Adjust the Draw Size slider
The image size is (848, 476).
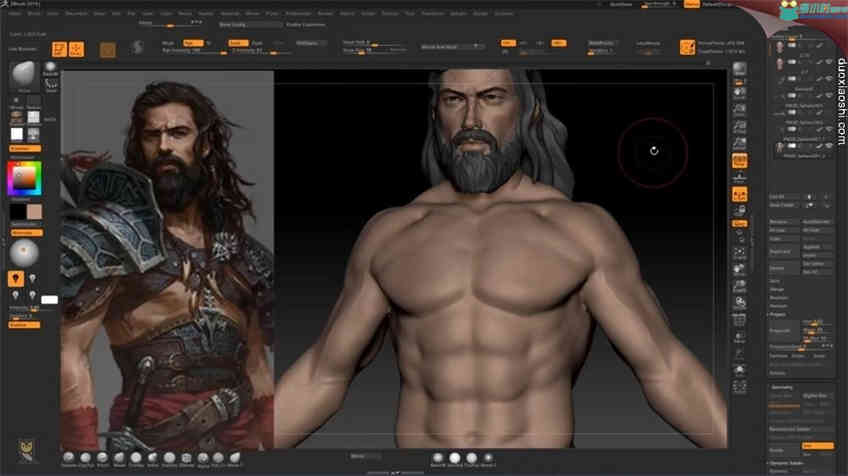[373, 50]
